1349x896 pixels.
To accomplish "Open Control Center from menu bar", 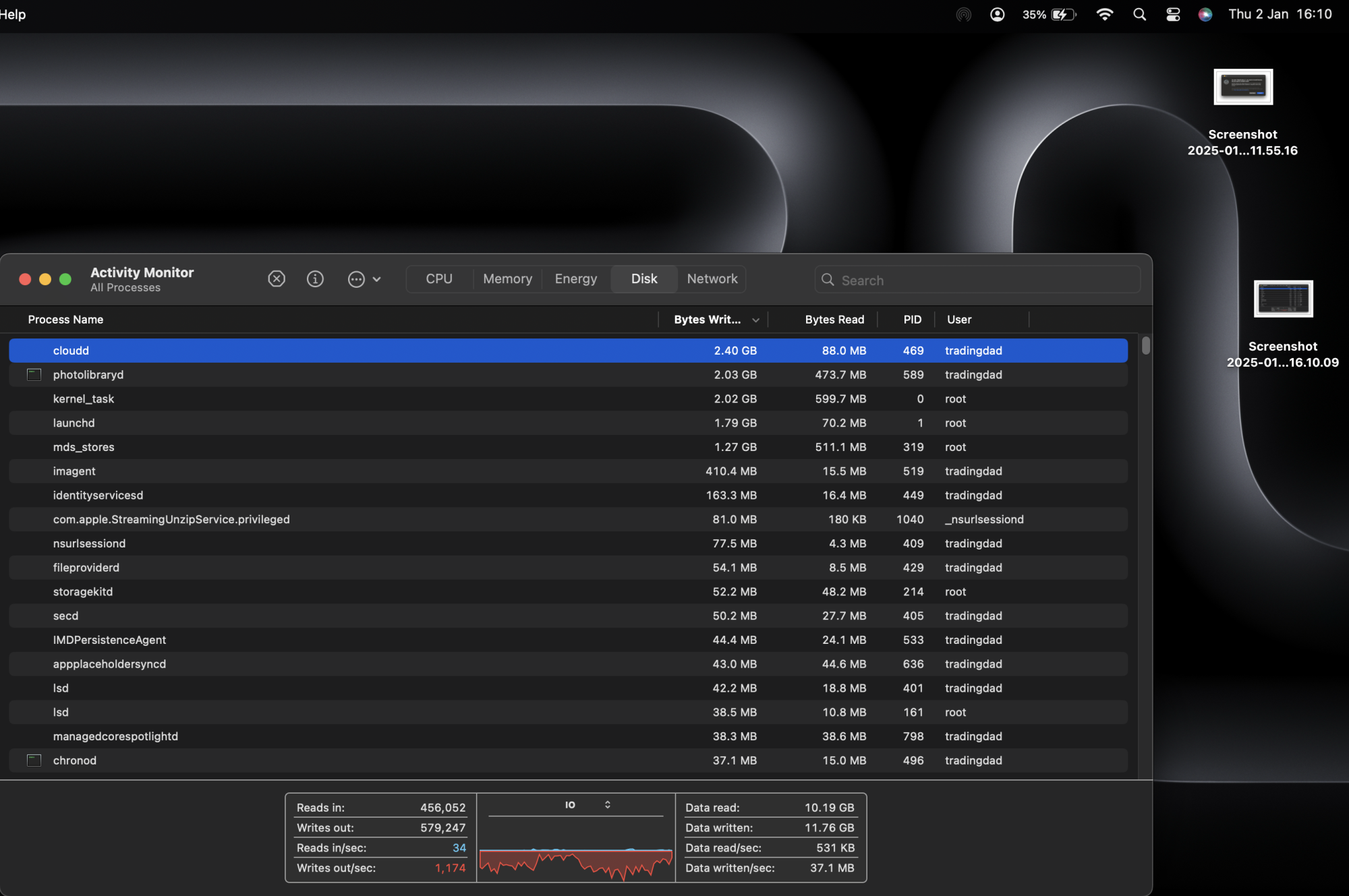I will click(x=1173, y=14).
